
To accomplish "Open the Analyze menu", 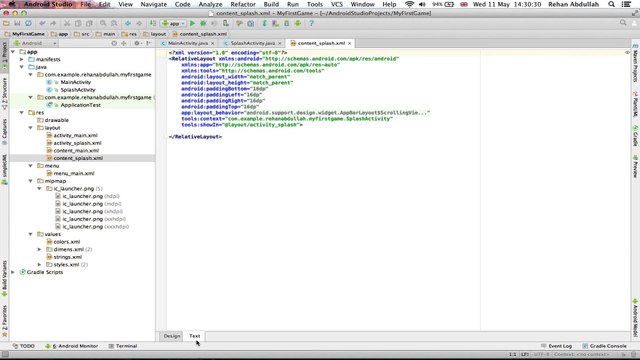I will [x=210, y=4].
